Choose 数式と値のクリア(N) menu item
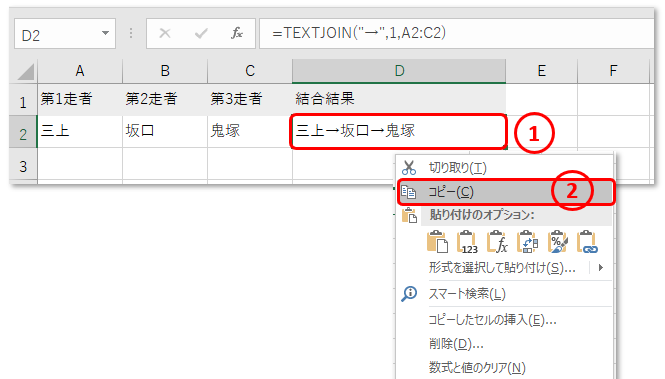This screenshot has height=379, width=665. [x=505, y=367]
